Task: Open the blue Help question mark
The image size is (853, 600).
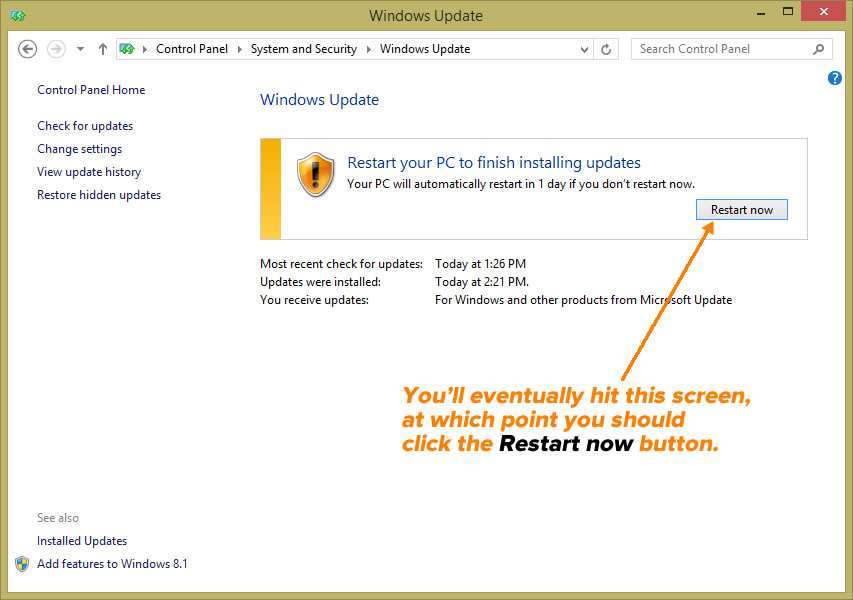Action: pos(835,78)
